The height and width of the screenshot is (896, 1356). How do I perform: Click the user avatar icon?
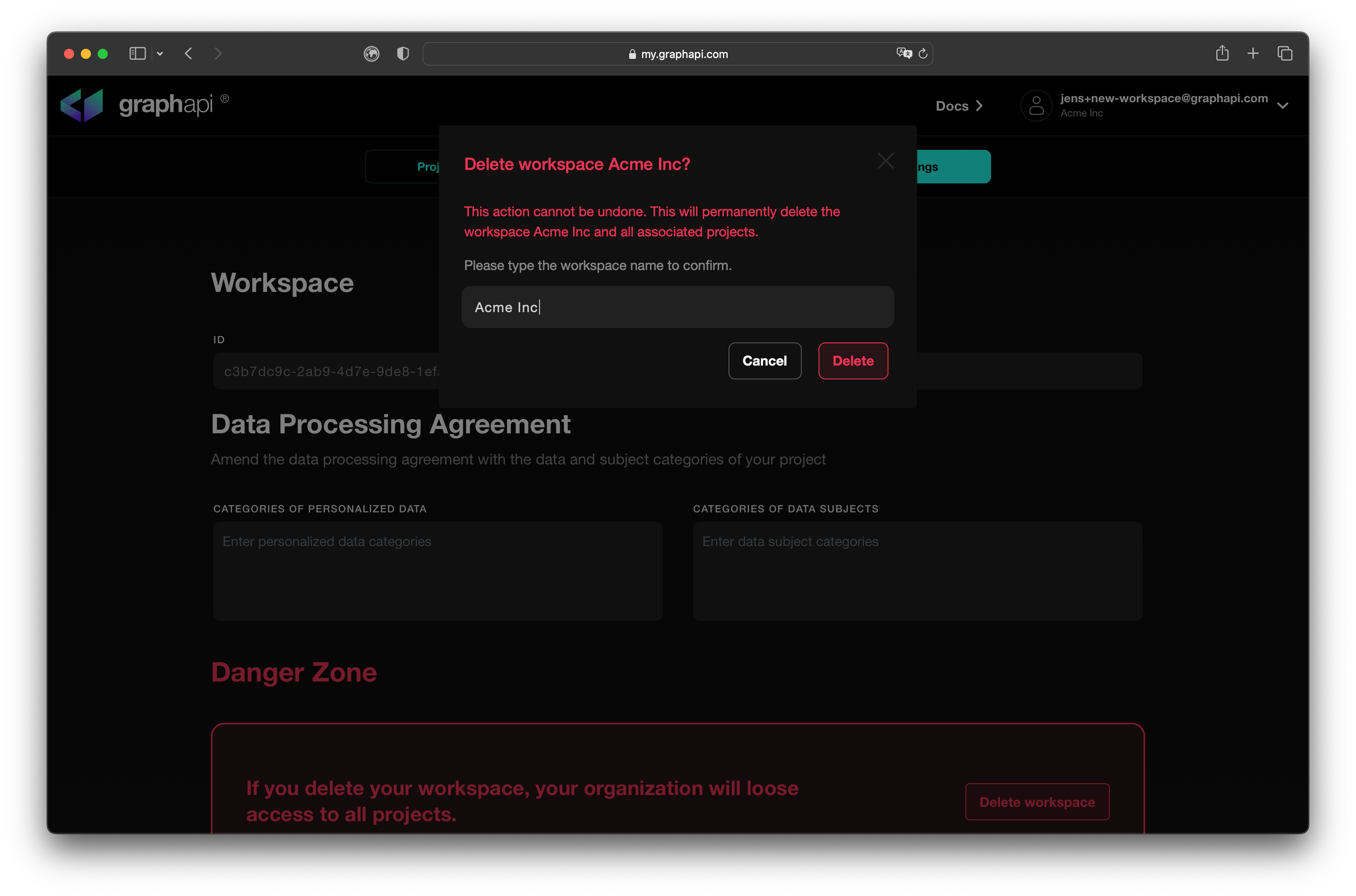(x=1036, y=106)
